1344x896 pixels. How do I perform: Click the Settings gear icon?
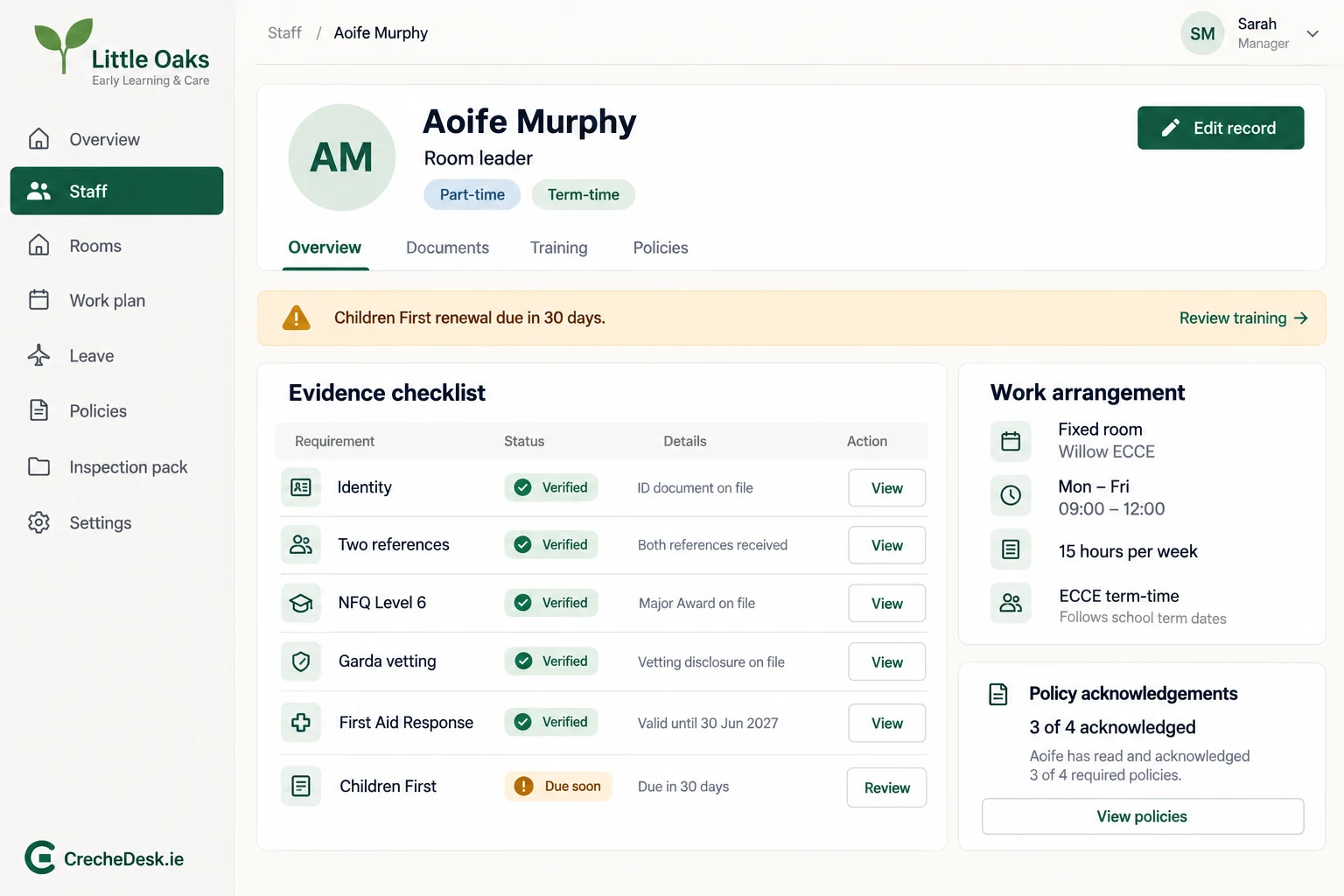38,522
